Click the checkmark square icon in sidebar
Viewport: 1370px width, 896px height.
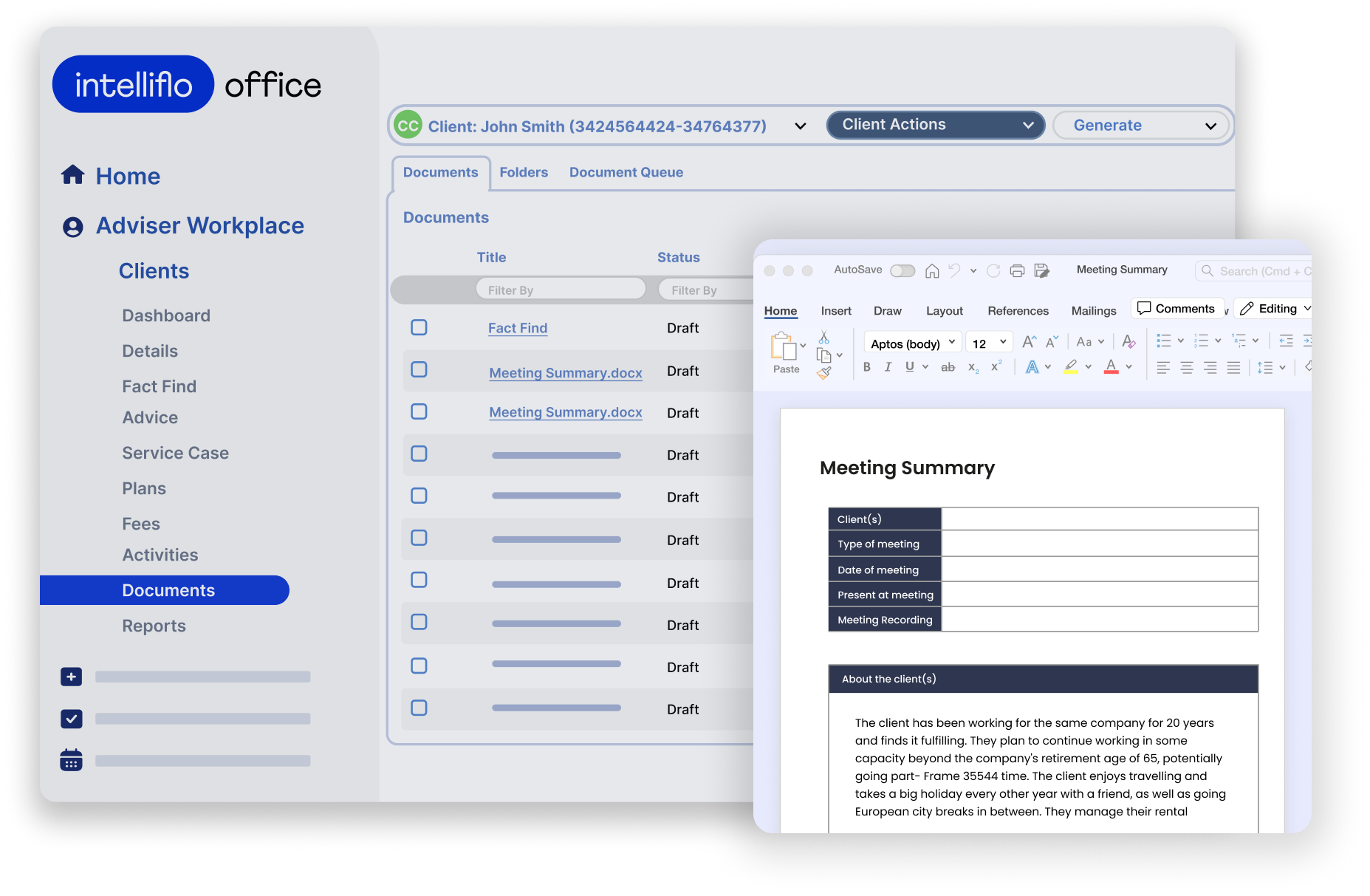click(71, 719)
